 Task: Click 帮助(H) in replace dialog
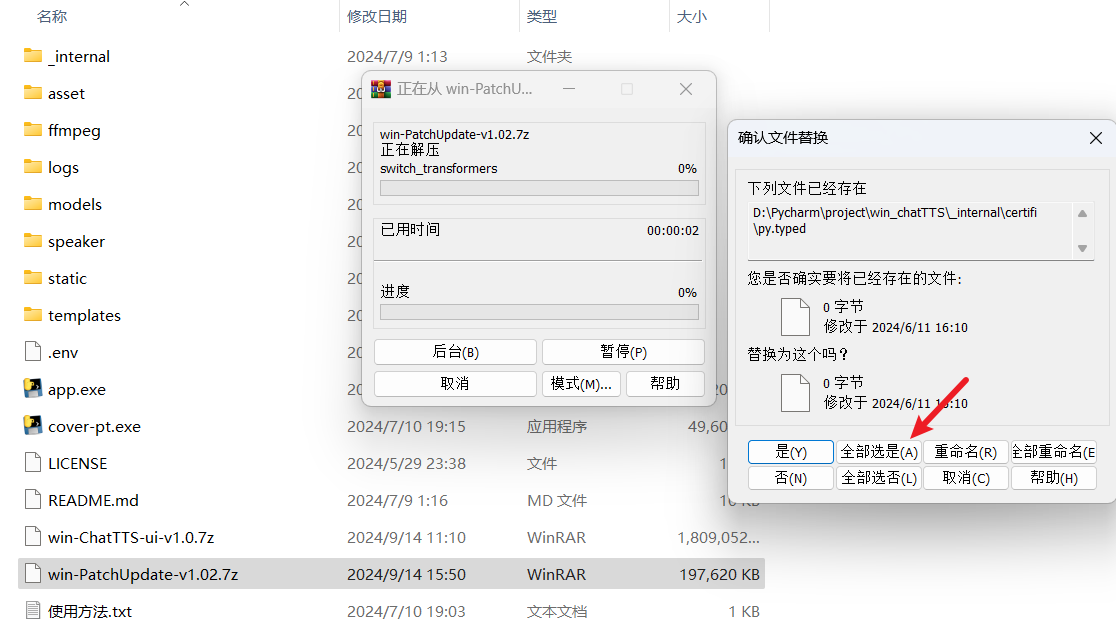click(x=1053, y=478)
